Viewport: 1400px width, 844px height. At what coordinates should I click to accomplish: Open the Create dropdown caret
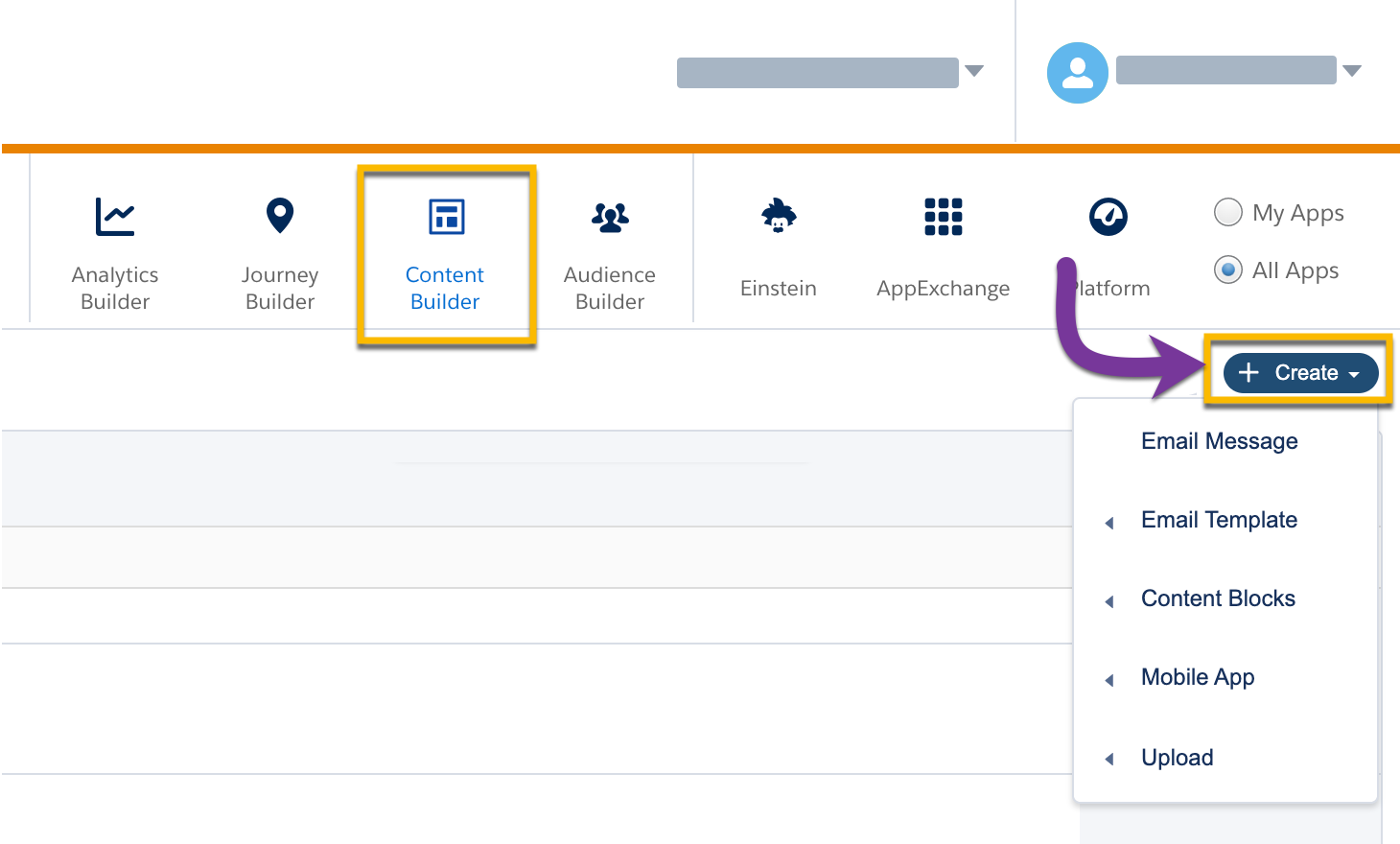point(1354,375)
